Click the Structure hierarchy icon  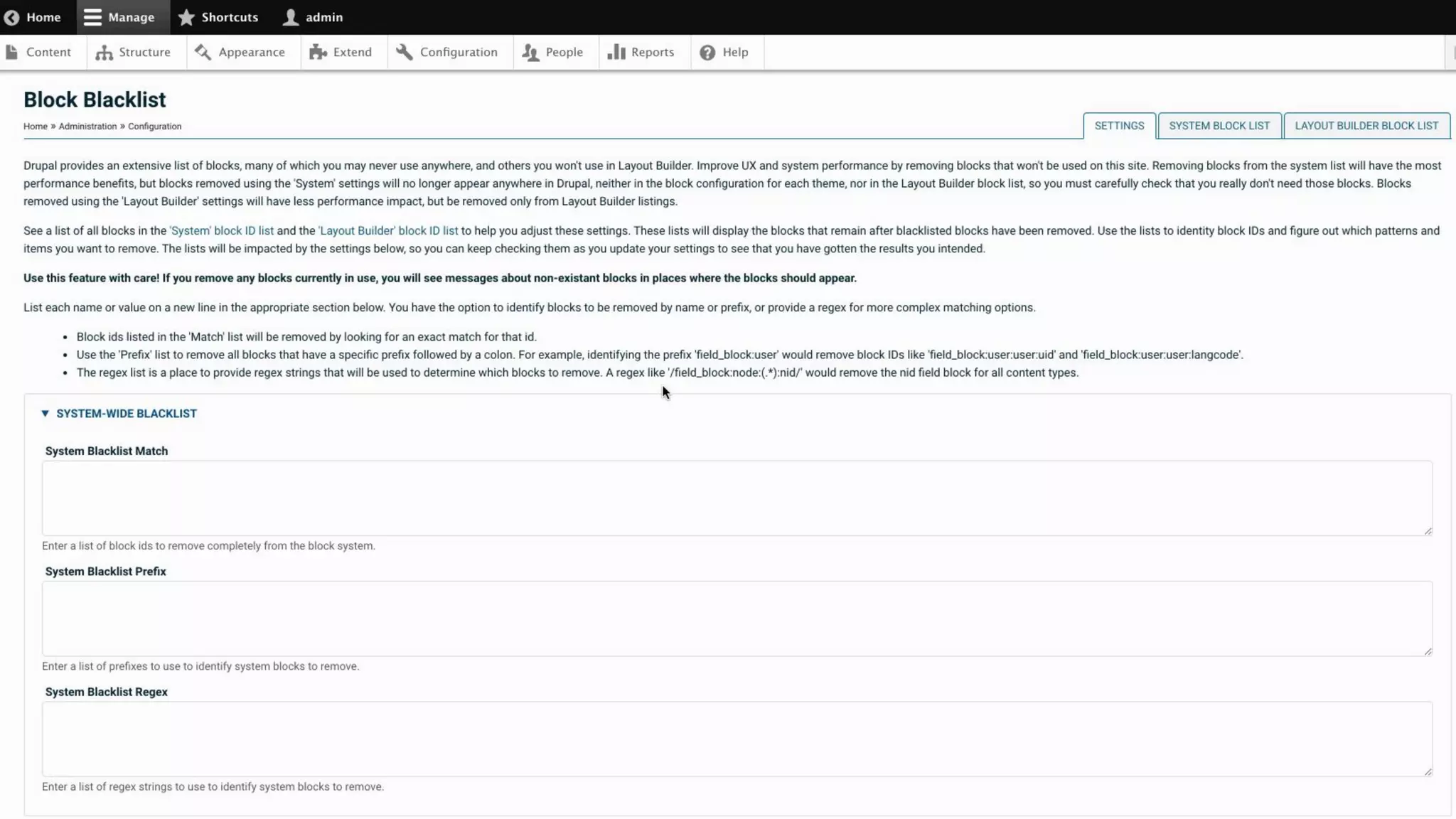tap(104, 53)
